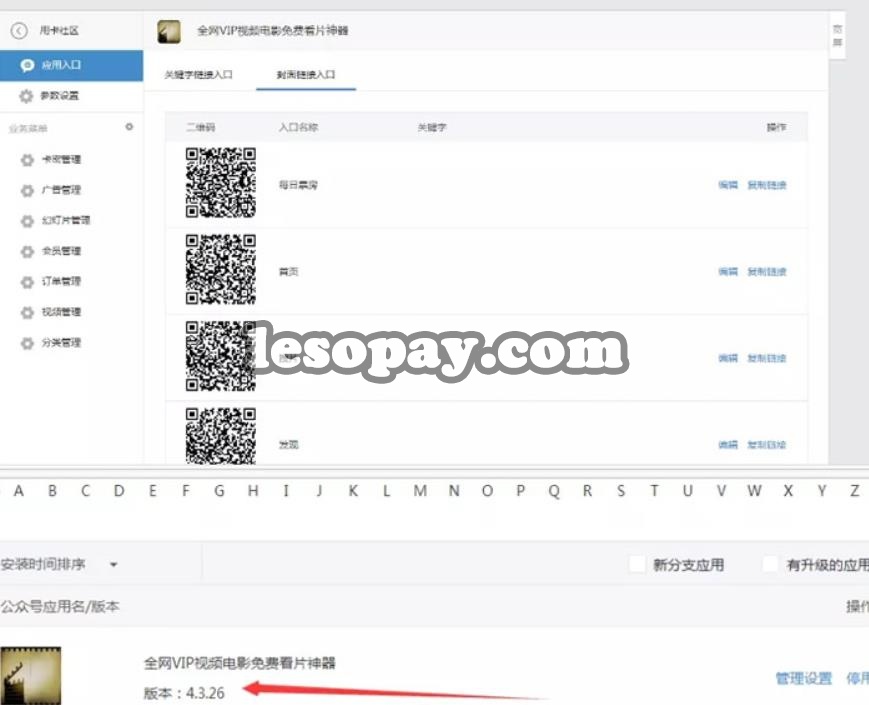Click 编辑 in the 发现 row
The width and height of the screenshot is (869, 705).
coord(728,445)
